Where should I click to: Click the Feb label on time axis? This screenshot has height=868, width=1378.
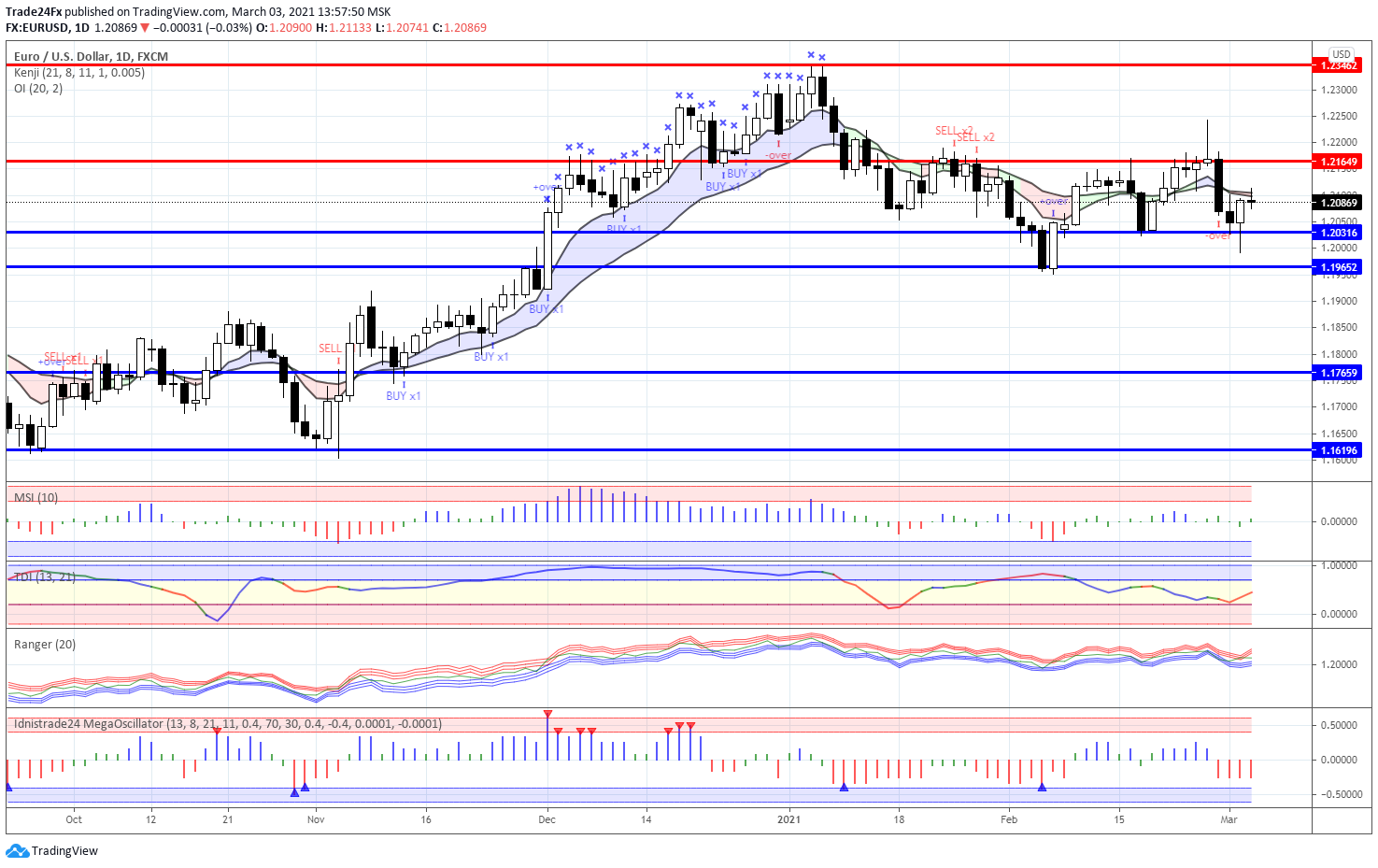pyautogui.click(x=1009, y=819)
